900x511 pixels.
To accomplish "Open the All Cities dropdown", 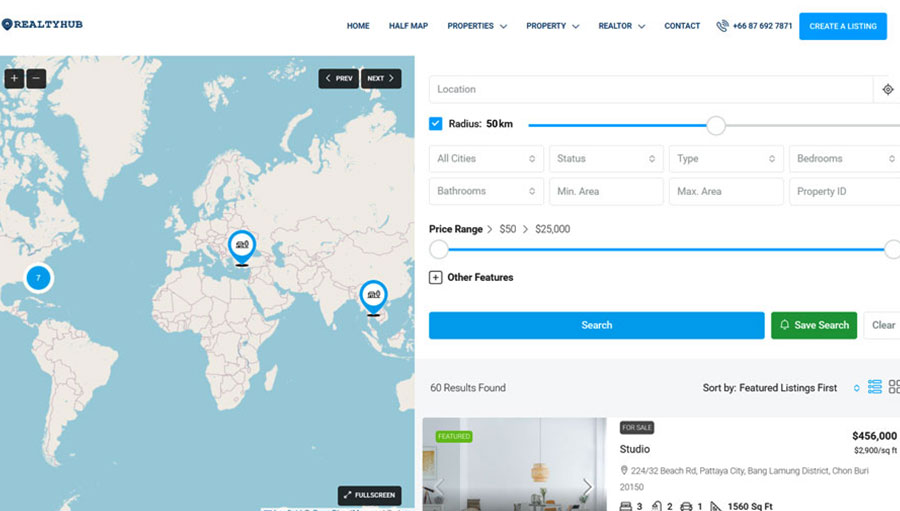I will tap(487, 159).
